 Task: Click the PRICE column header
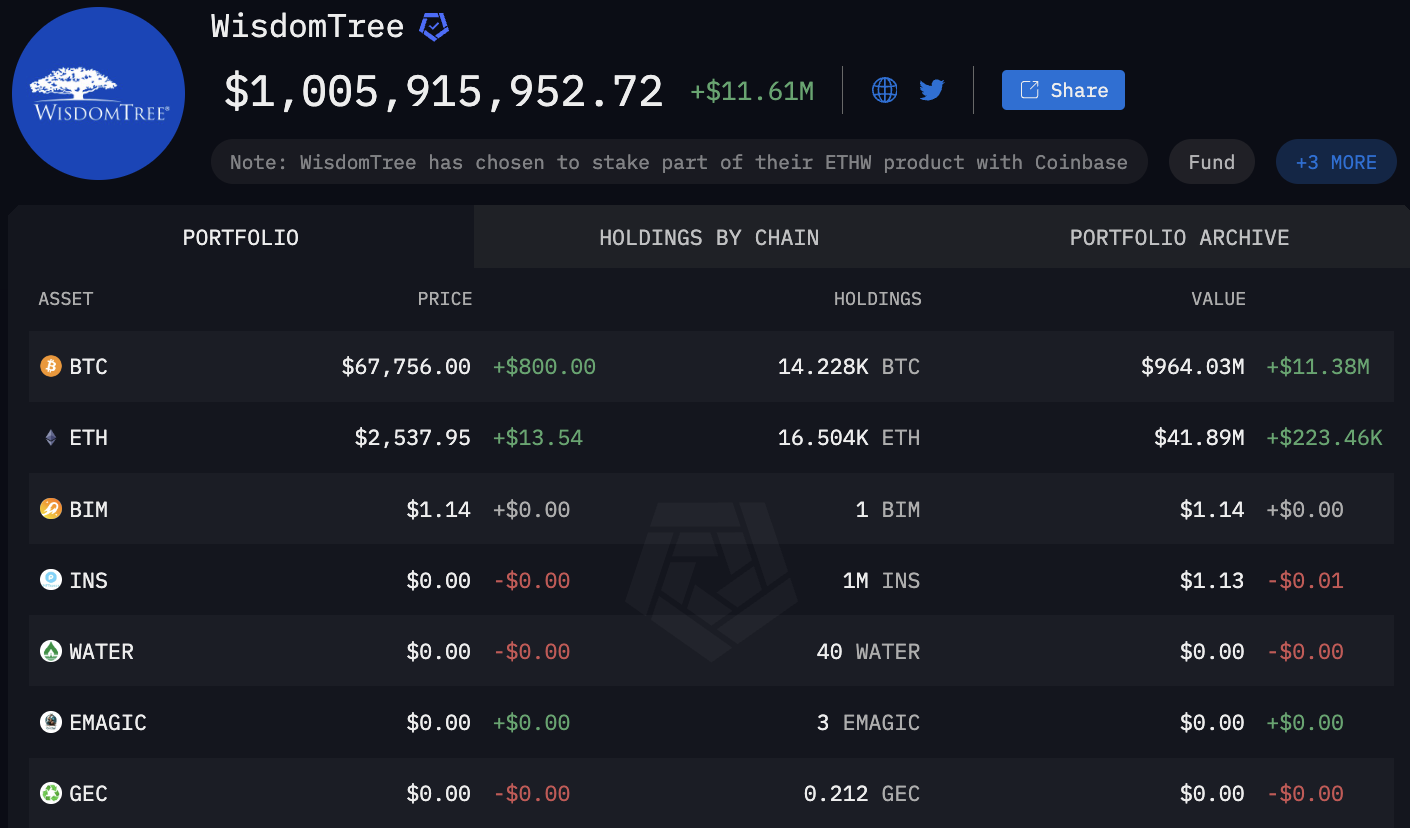coord(445,299)
